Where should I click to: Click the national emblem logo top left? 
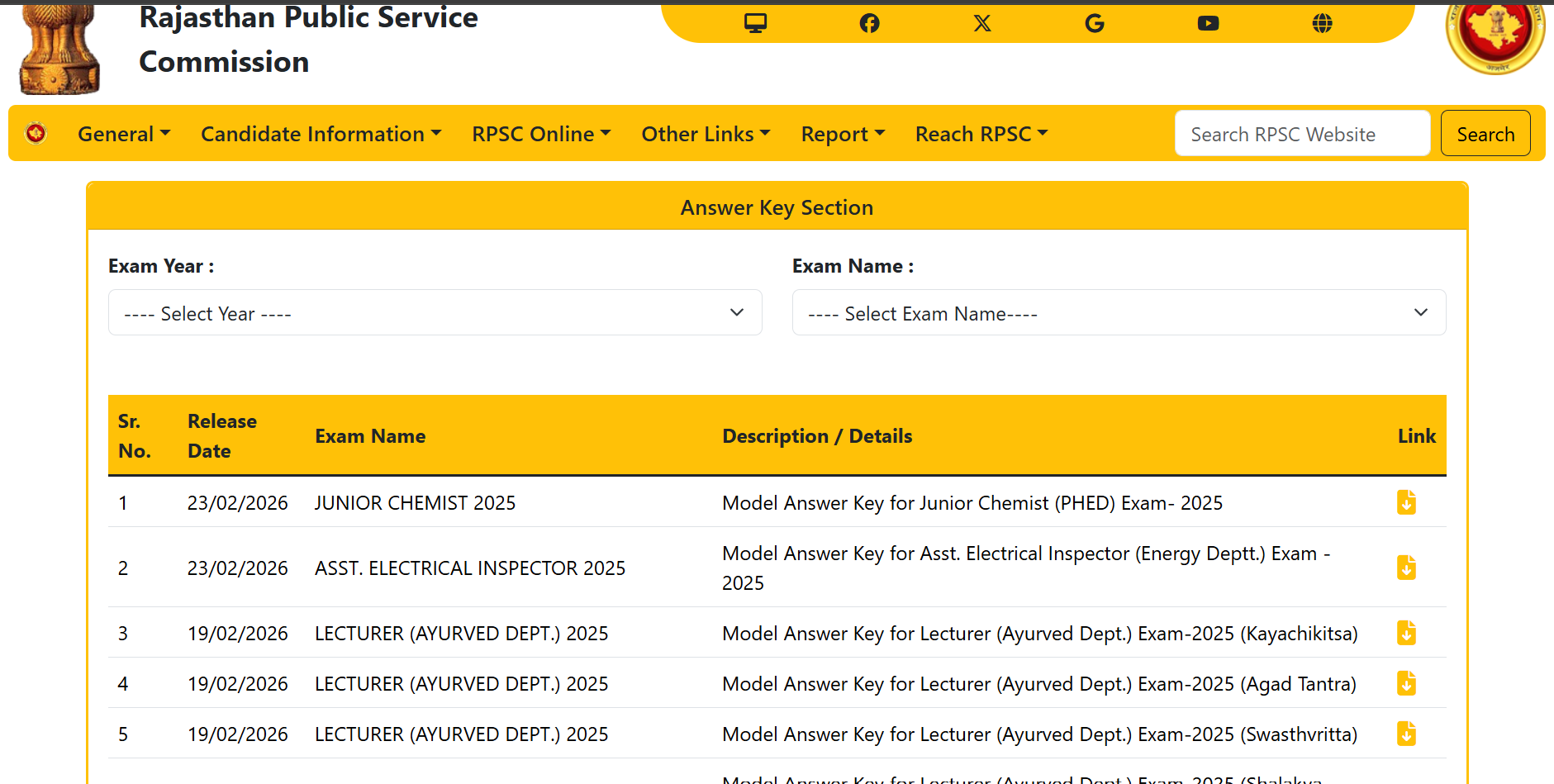(58, 45)
